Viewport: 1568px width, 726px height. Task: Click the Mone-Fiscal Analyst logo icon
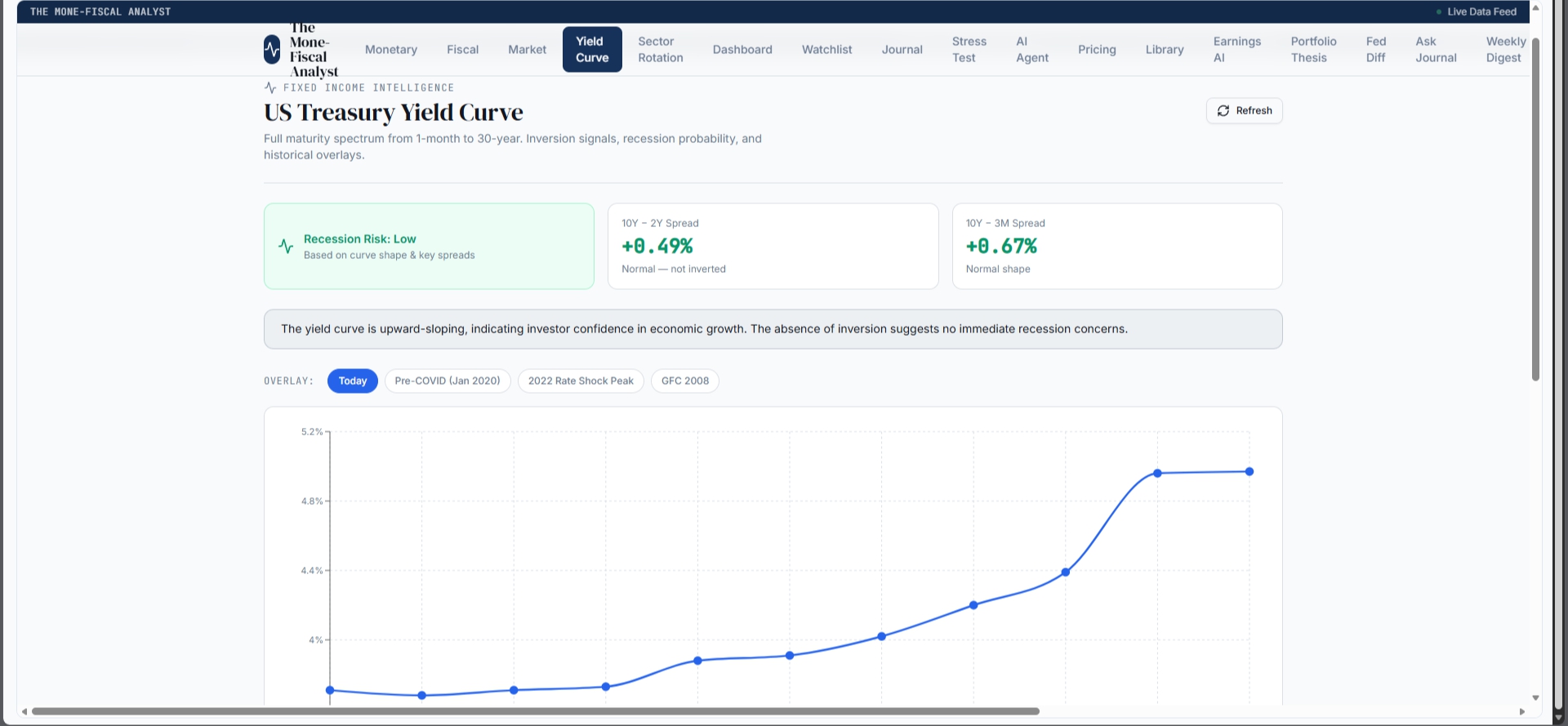coord(272,49)
